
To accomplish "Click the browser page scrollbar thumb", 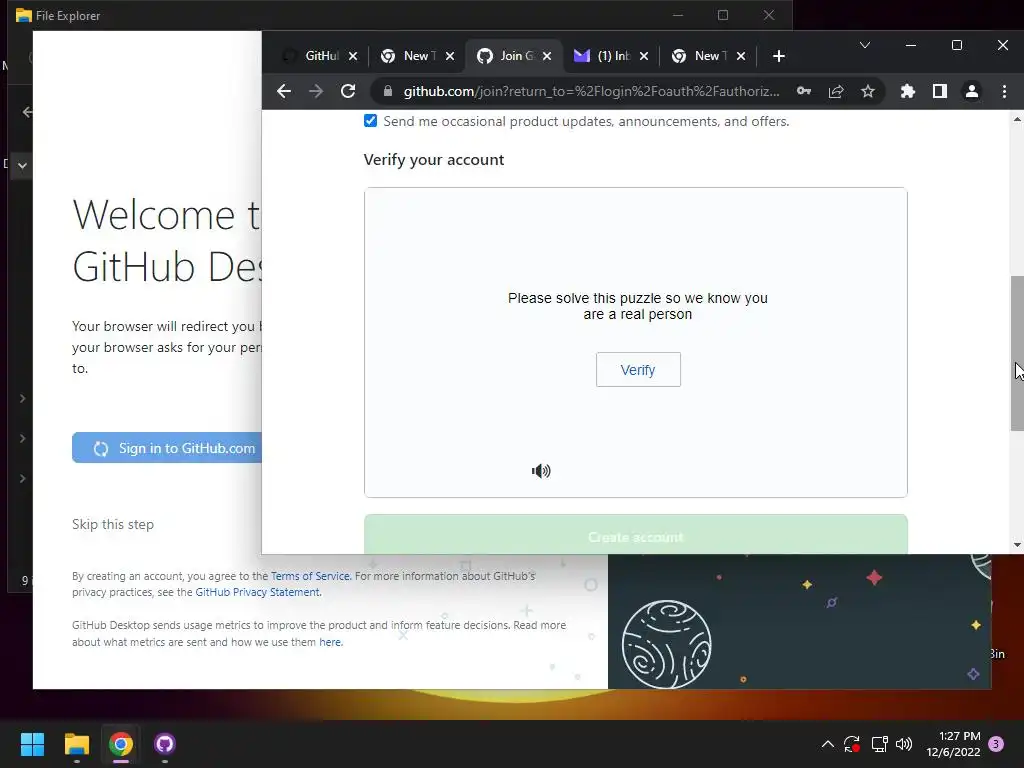I will pyautogui.click(x=1017, y=353).
